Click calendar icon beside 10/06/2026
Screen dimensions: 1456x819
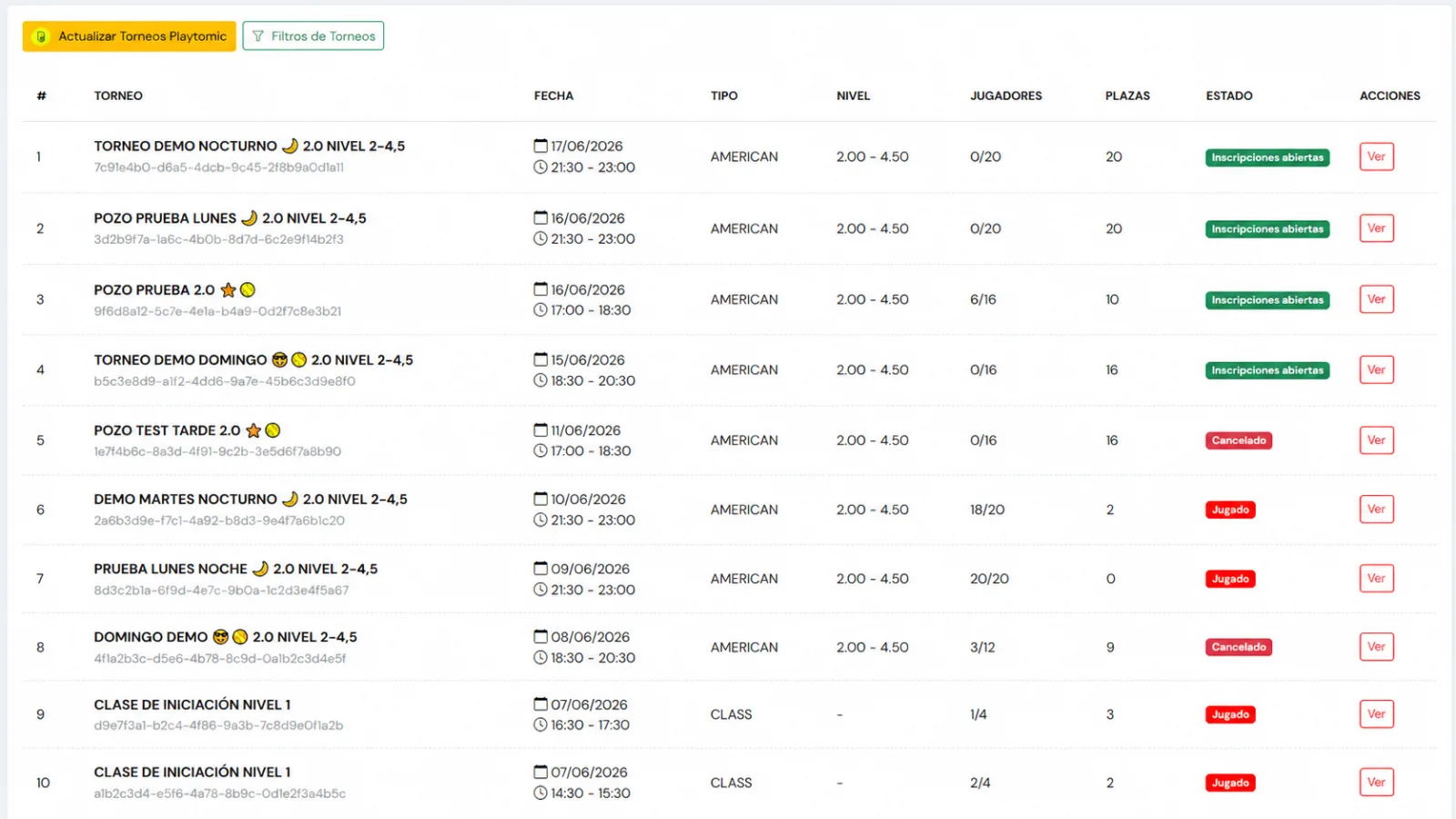[x=541, y=499]
